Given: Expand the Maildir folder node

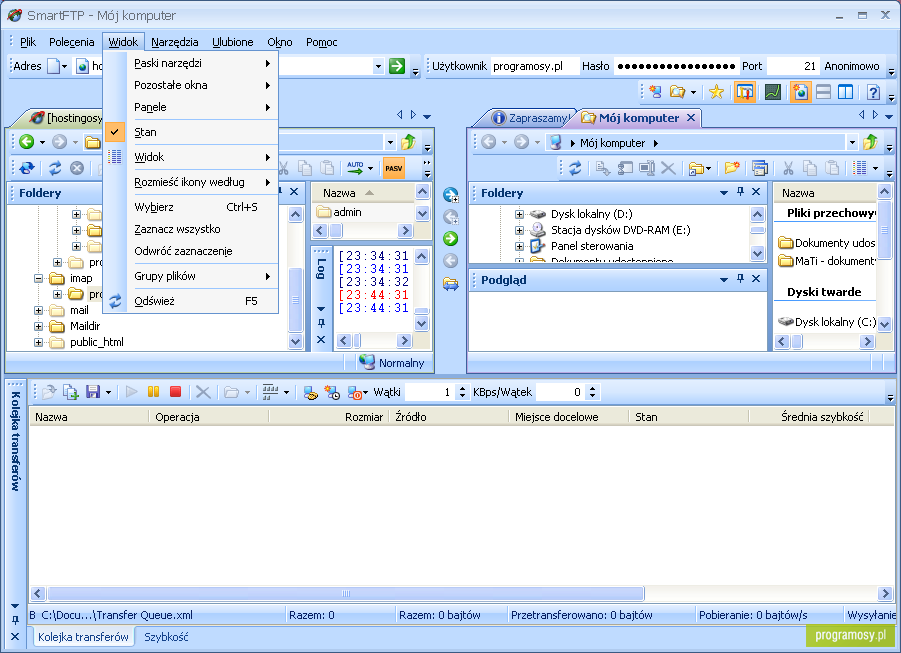Looking at the screenshot, I should click(38, 326).
